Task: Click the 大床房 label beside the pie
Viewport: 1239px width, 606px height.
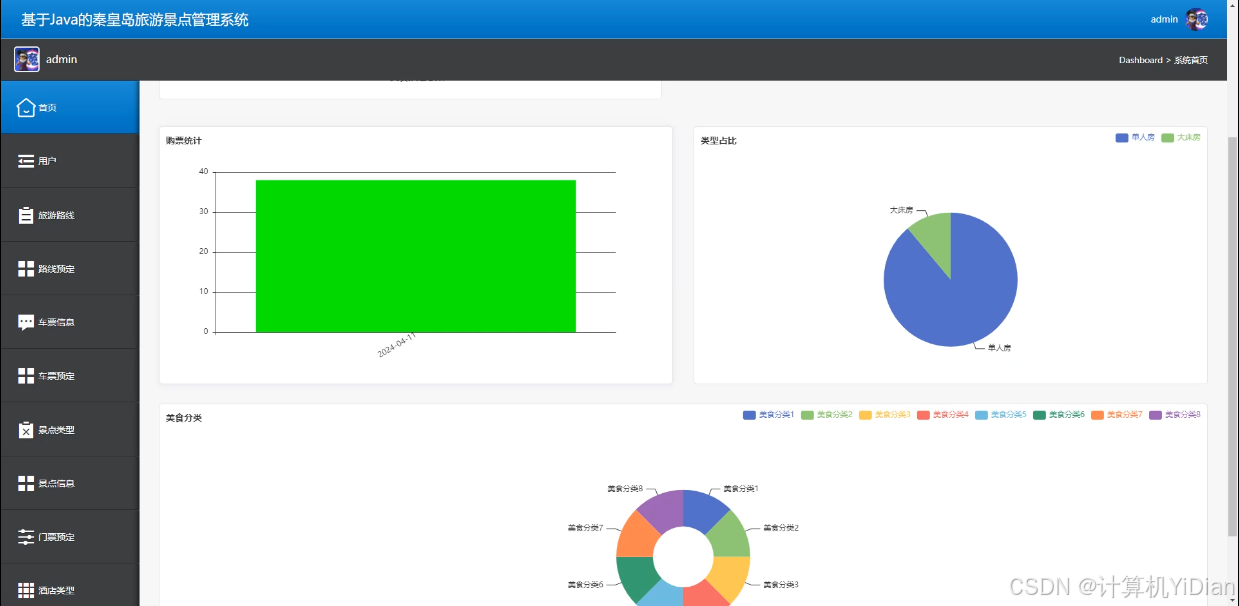Action: point(902,211)
